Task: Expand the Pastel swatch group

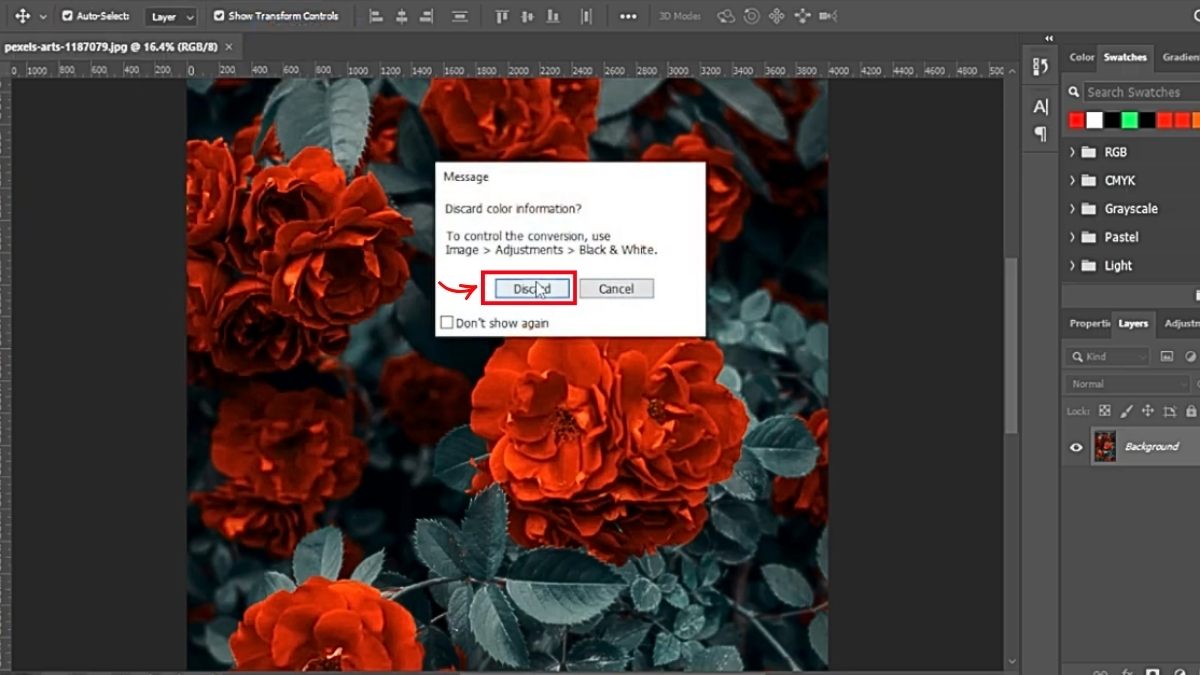Action: pyautogui.click(x=1073, y=237)
